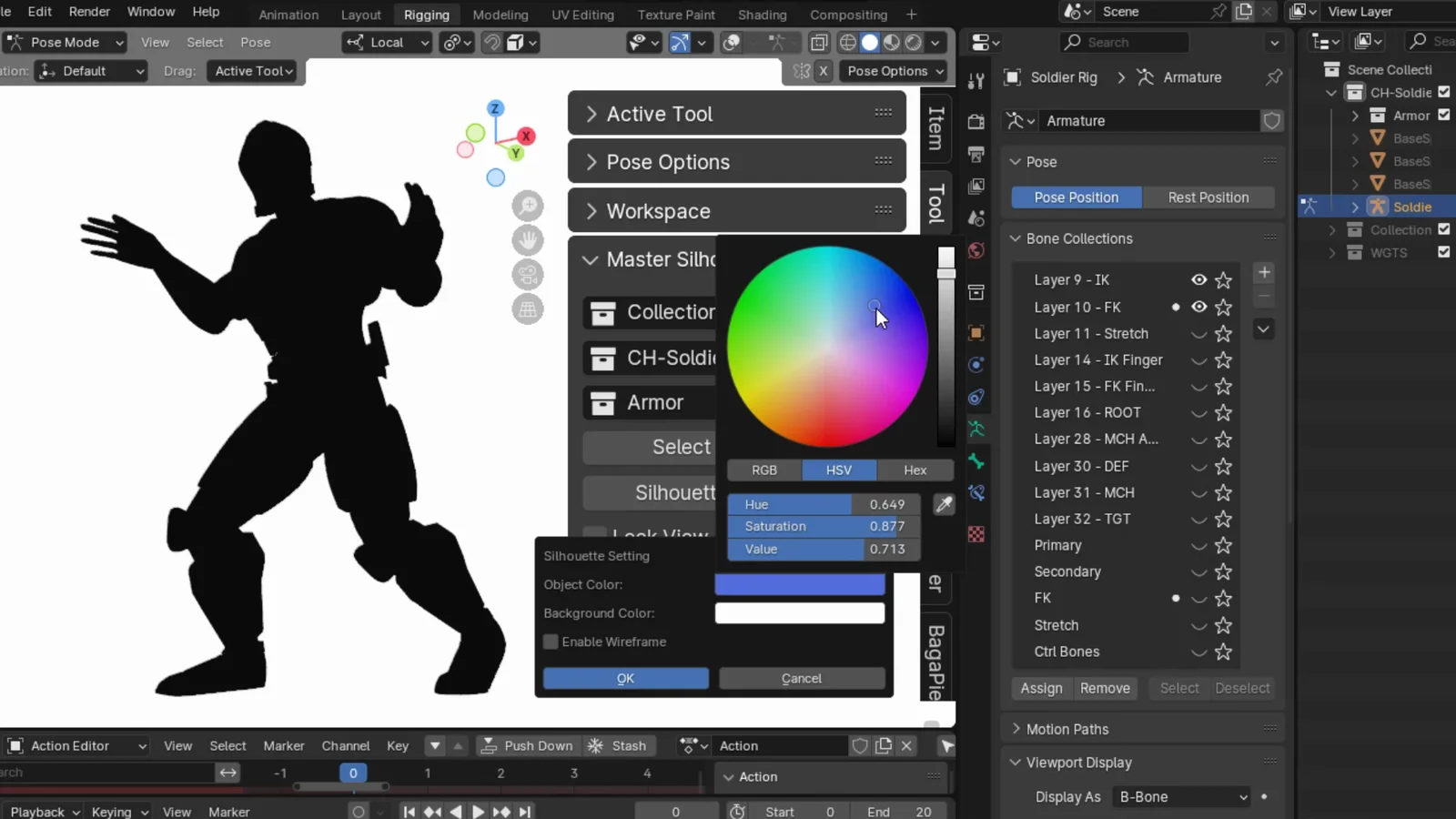Enable the Wireframe checkbox in Silhouette Setting
The image size is (1456, 819).
click(x=551, y=642)
